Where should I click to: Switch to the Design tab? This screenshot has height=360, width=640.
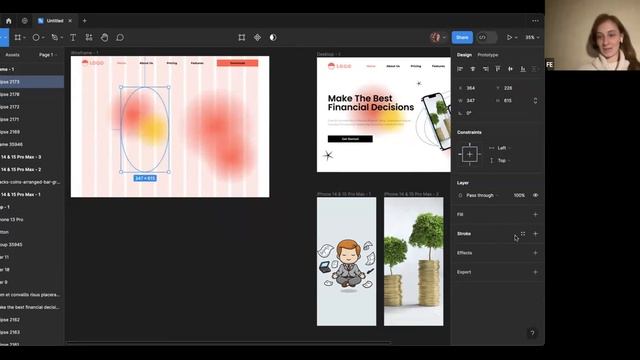click(x=464, y=55)
